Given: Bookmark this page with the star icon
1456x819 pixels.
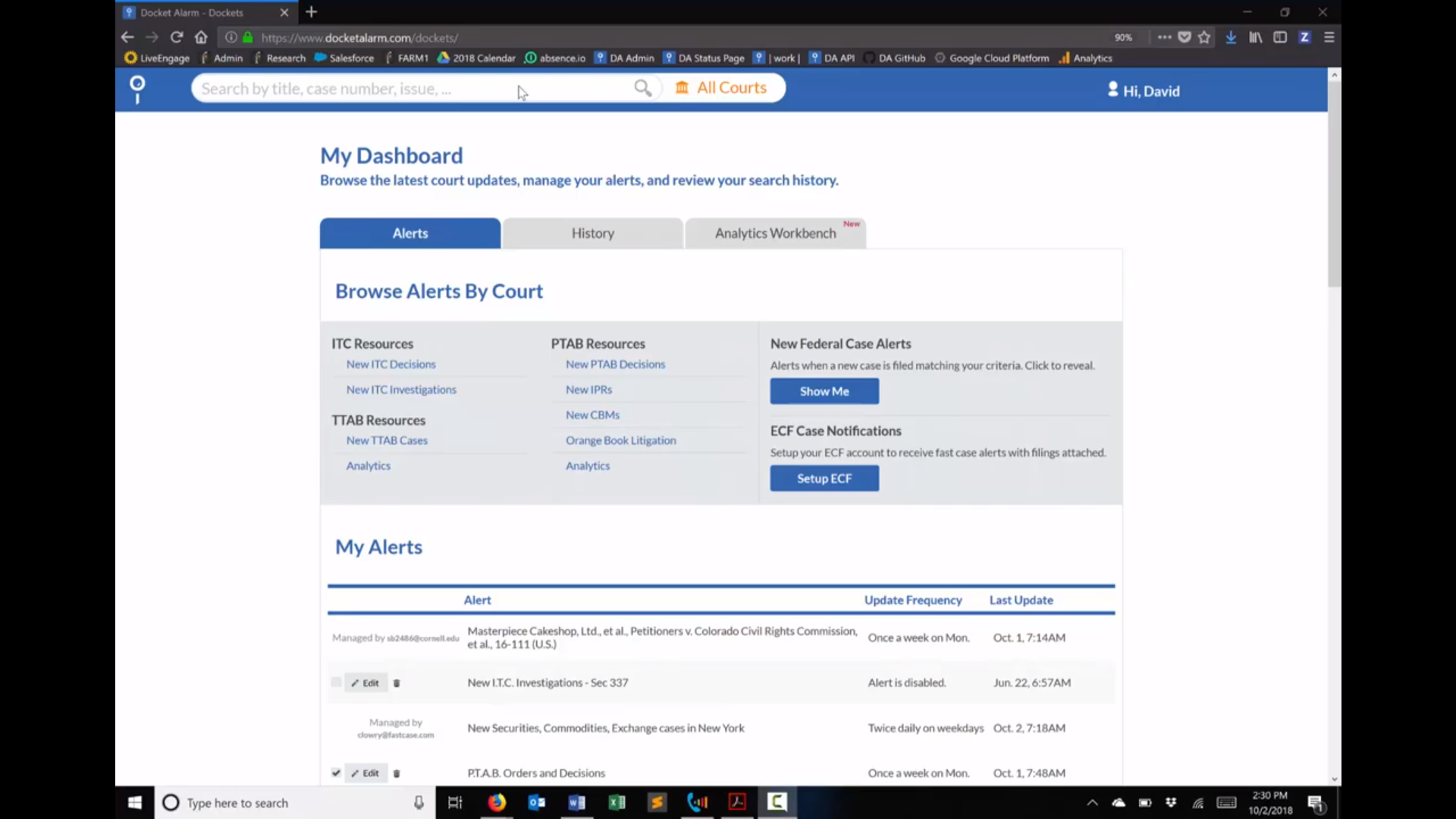Looking at the screenshot, I should coord(1204,37).
